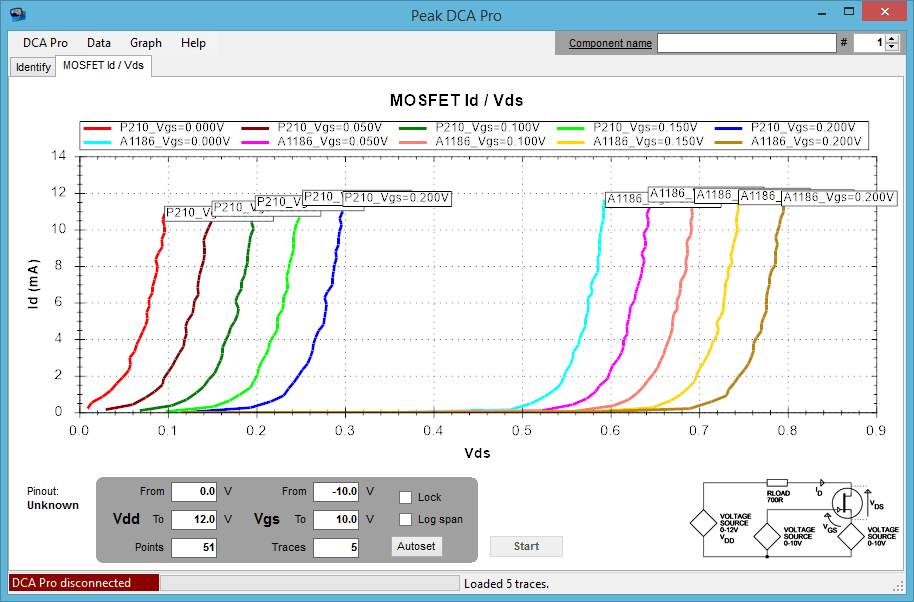
Task: Switch to the Identify tab
Action: 33,67
